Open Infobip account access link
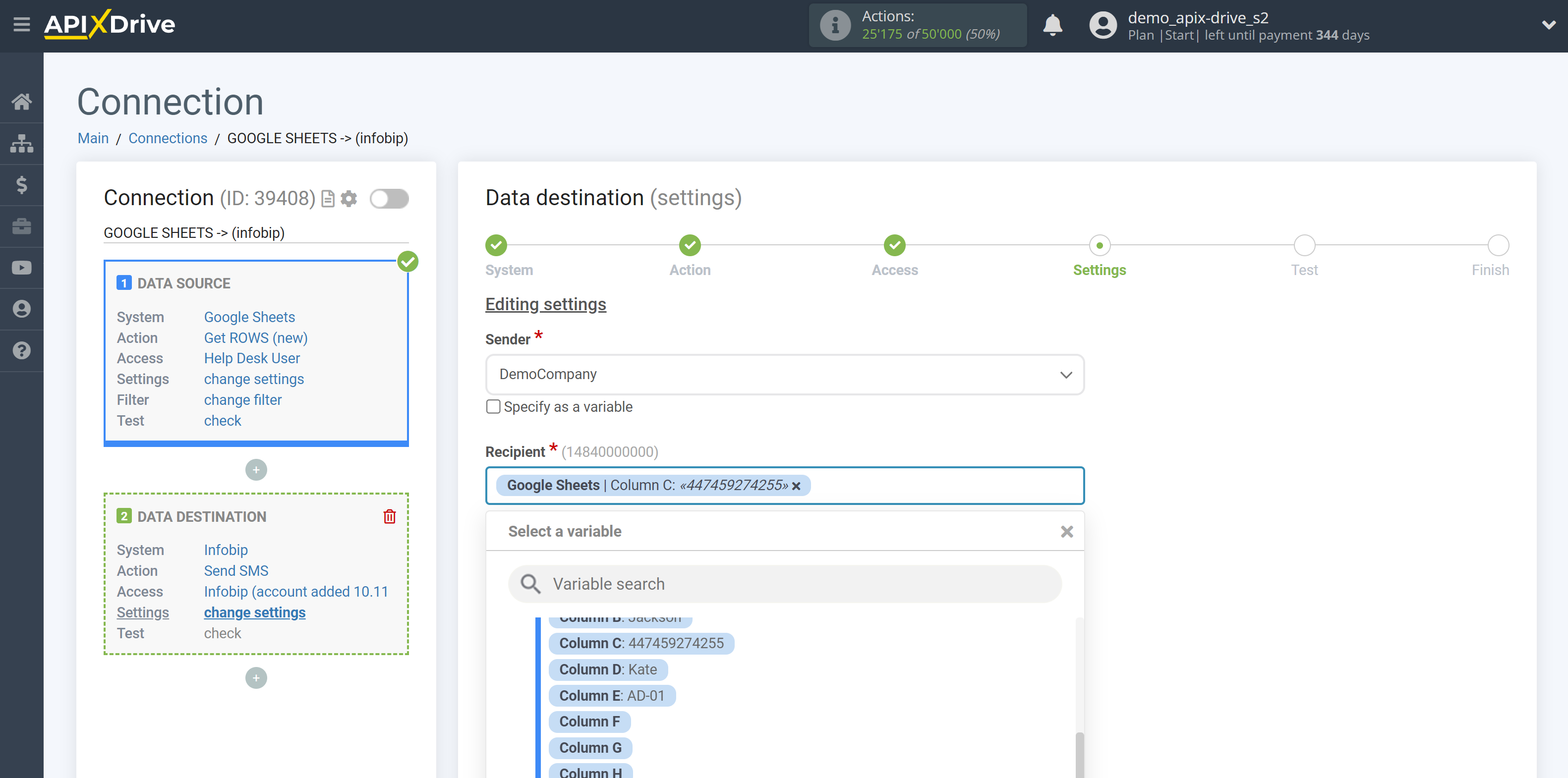1568x778 pixels. click(296, 591)
